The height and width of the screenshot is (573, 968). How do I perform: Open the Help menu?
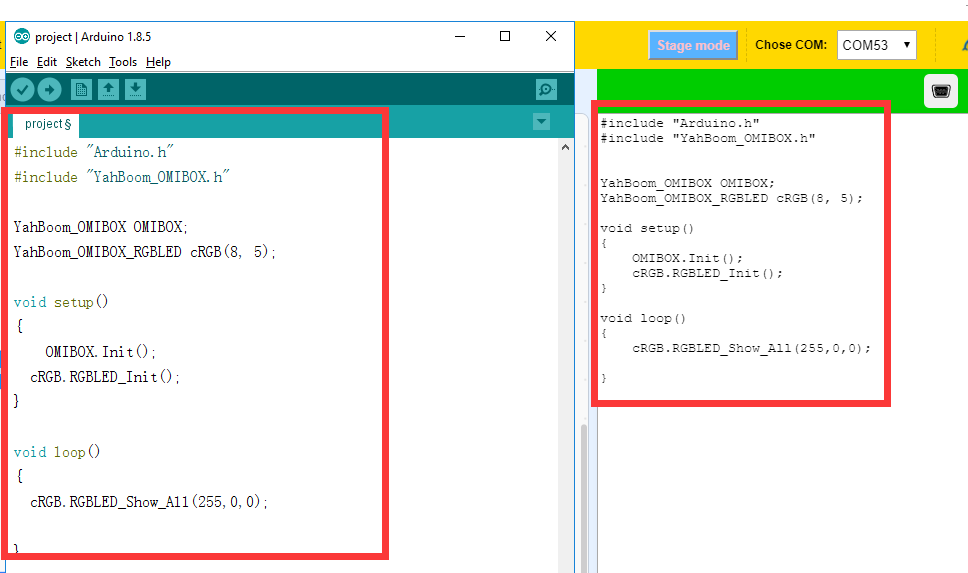(x=158, y=62)
